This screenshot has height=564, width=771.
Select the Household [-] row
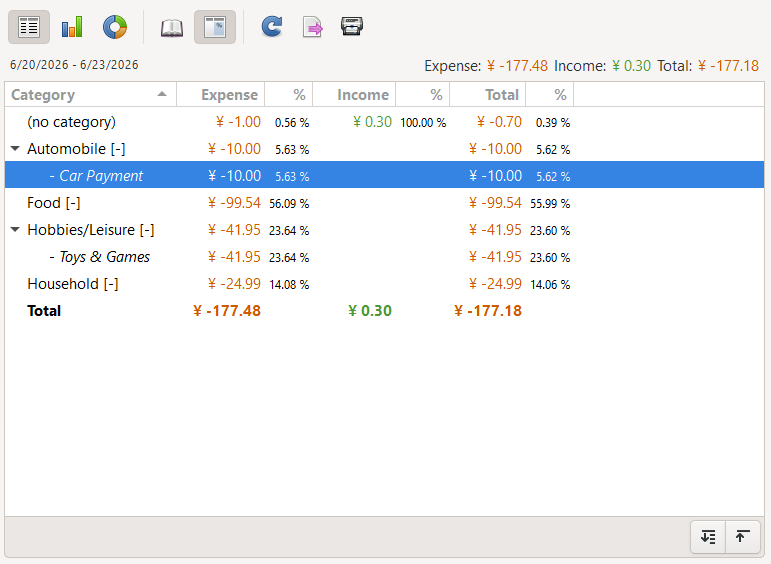tap(385, 284)
